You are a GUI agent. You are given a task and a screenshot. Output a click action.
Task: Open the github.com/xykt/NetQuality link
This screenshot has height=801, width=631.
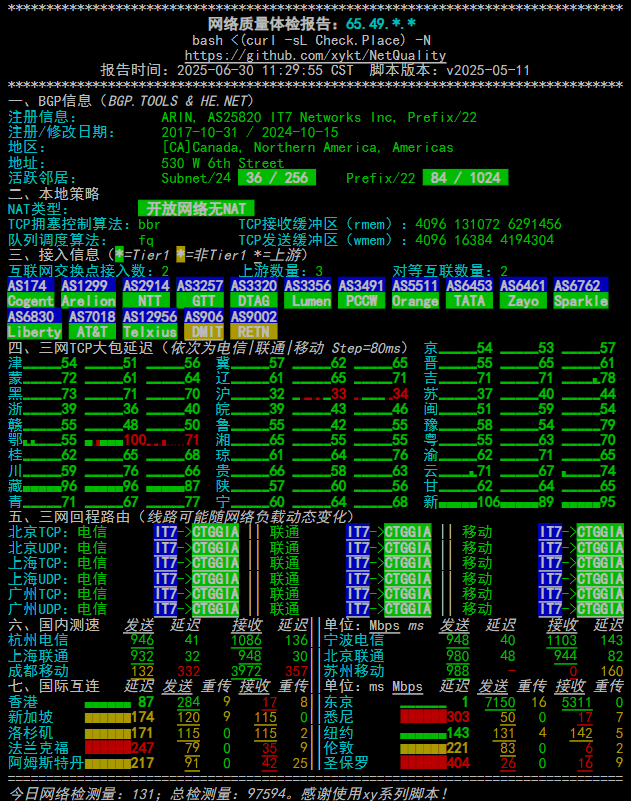pos(315,56)
